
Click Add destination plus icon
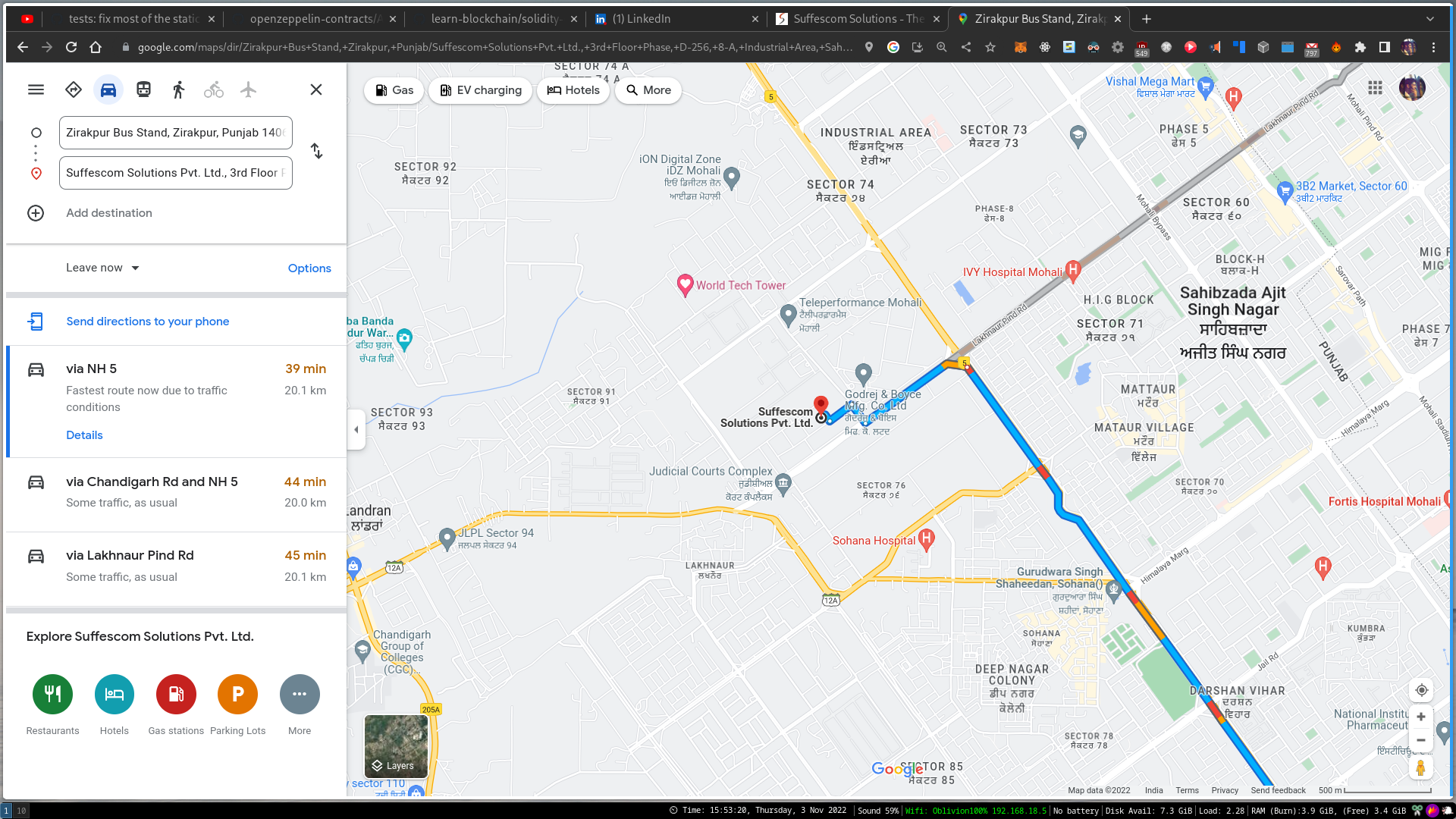(36, 213)
